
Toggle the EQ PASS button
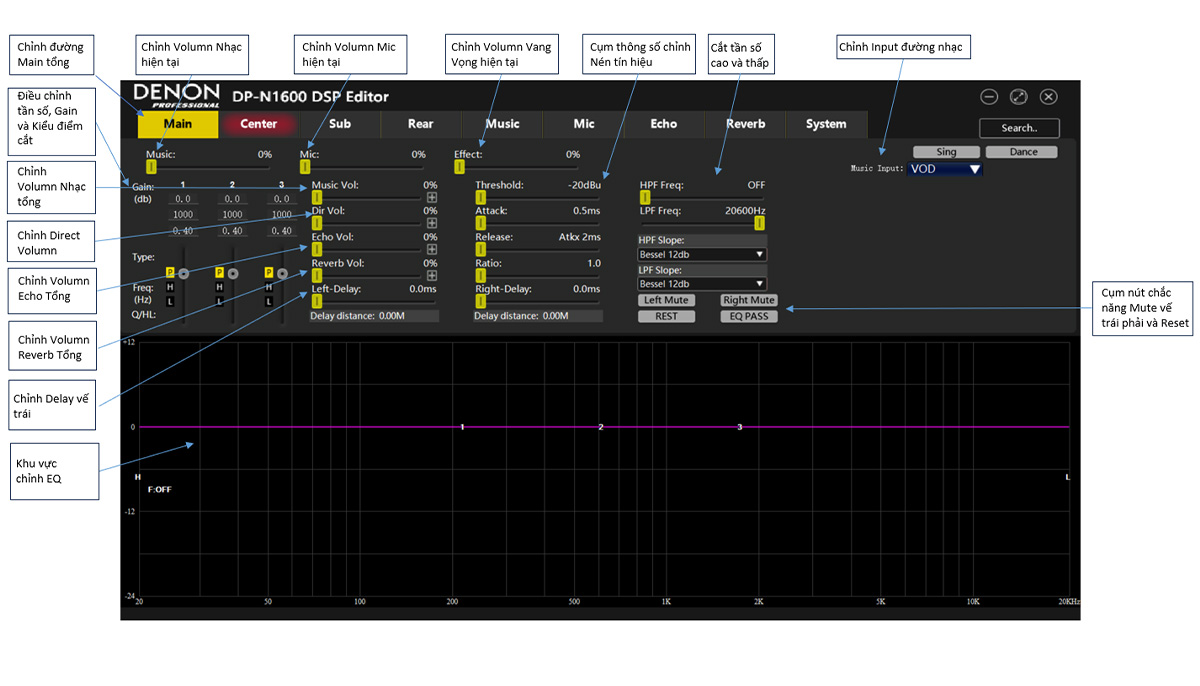point(749,316)
